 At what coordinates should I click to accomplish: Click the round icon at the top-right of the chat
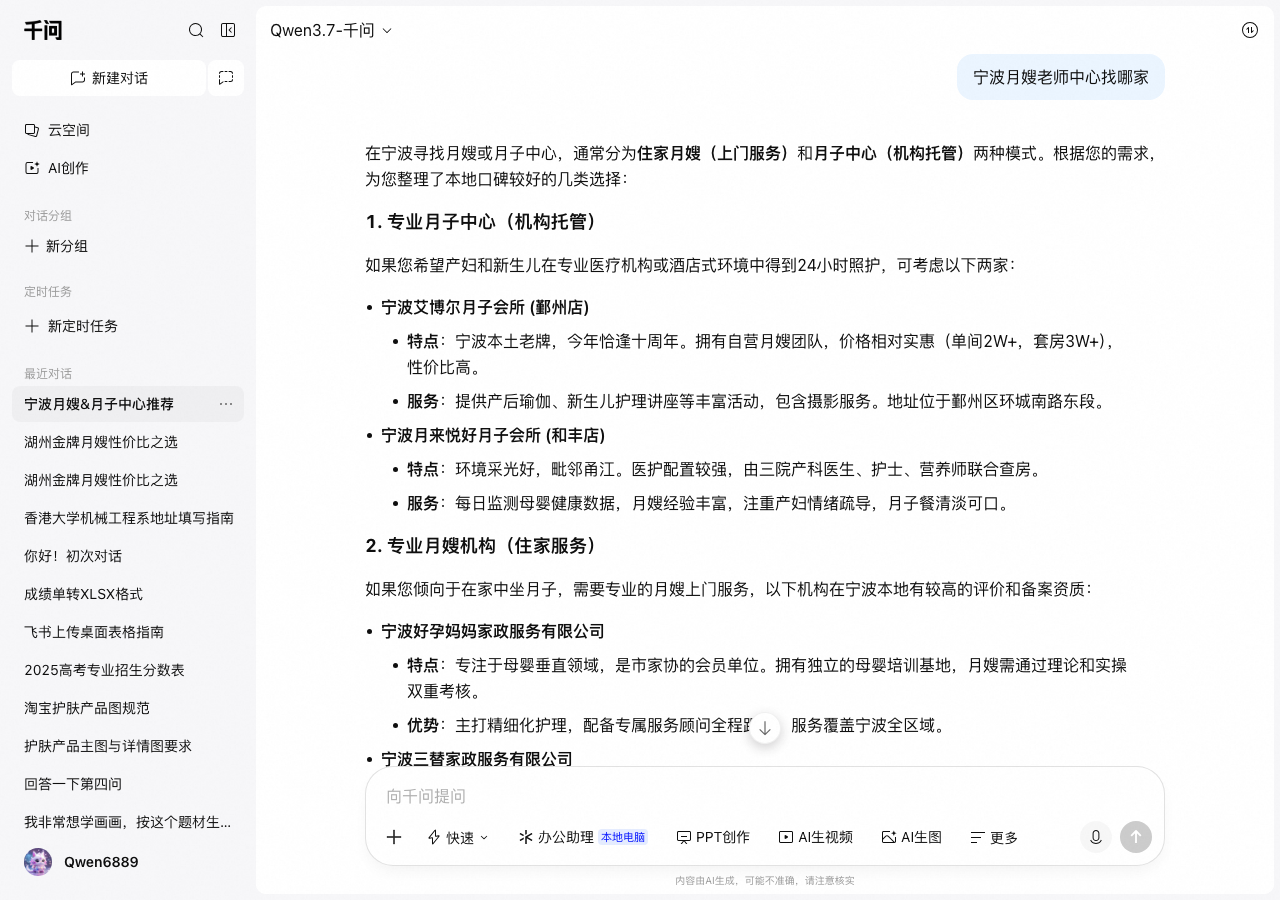(1250, 30)
